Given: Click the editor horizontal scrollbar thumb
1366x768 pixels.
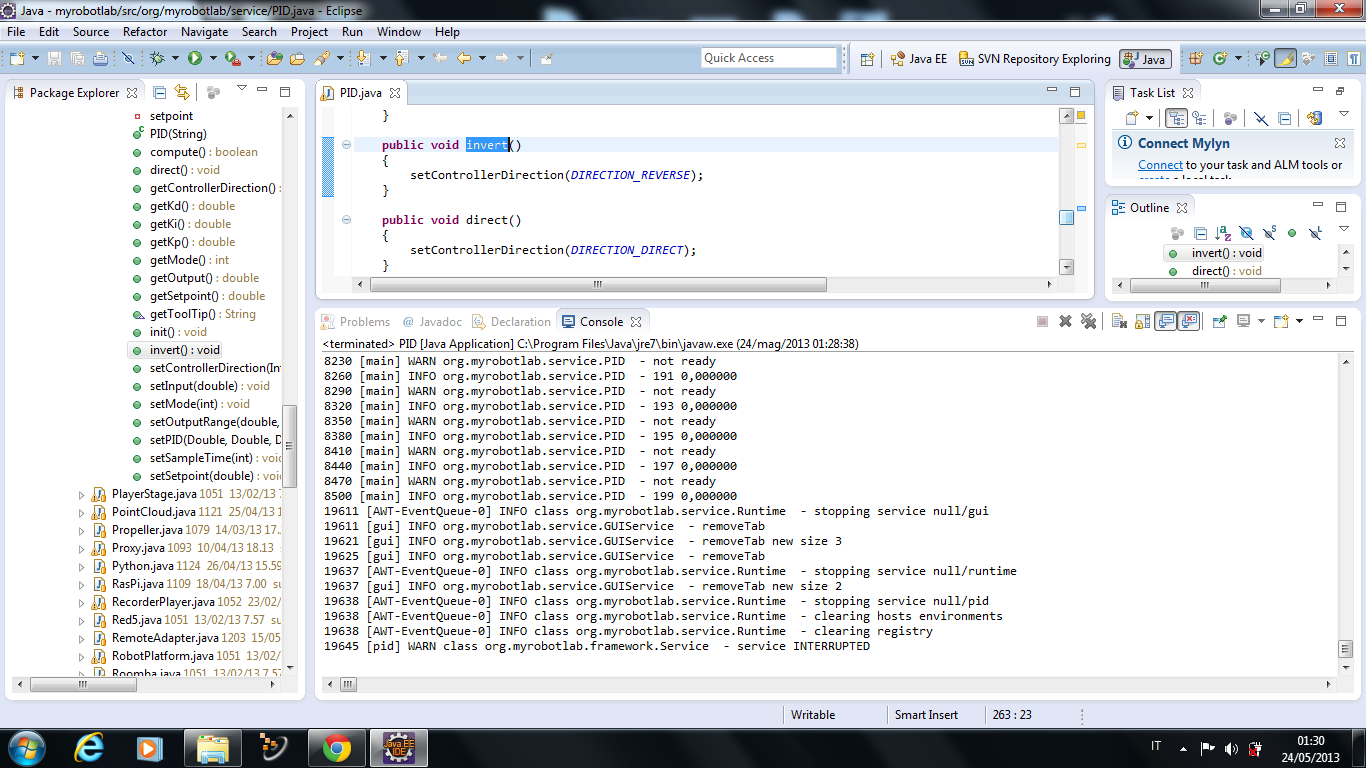Looking at the screenshot, I should click(x=596, y=284).
